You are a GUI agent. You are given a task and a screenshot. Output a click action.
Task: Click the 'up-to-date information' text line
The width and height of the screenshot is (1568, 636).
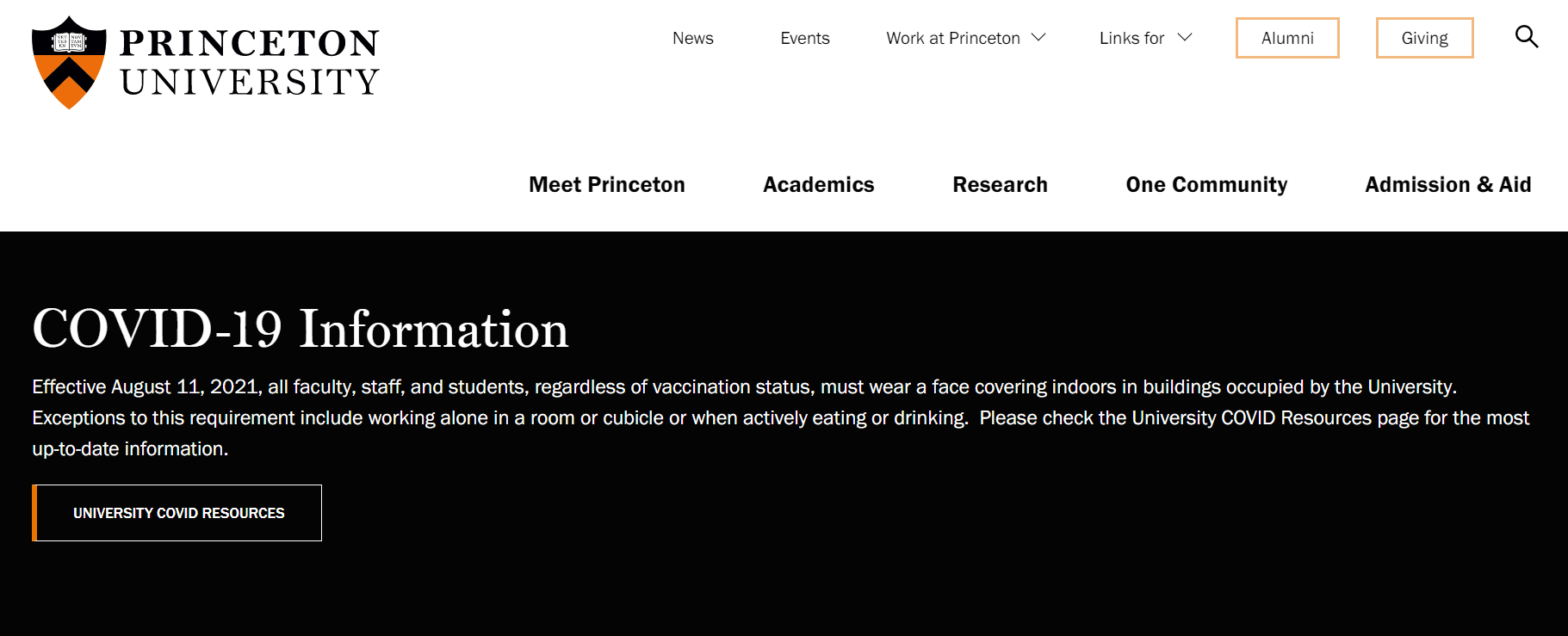click(x=130, y=449)
